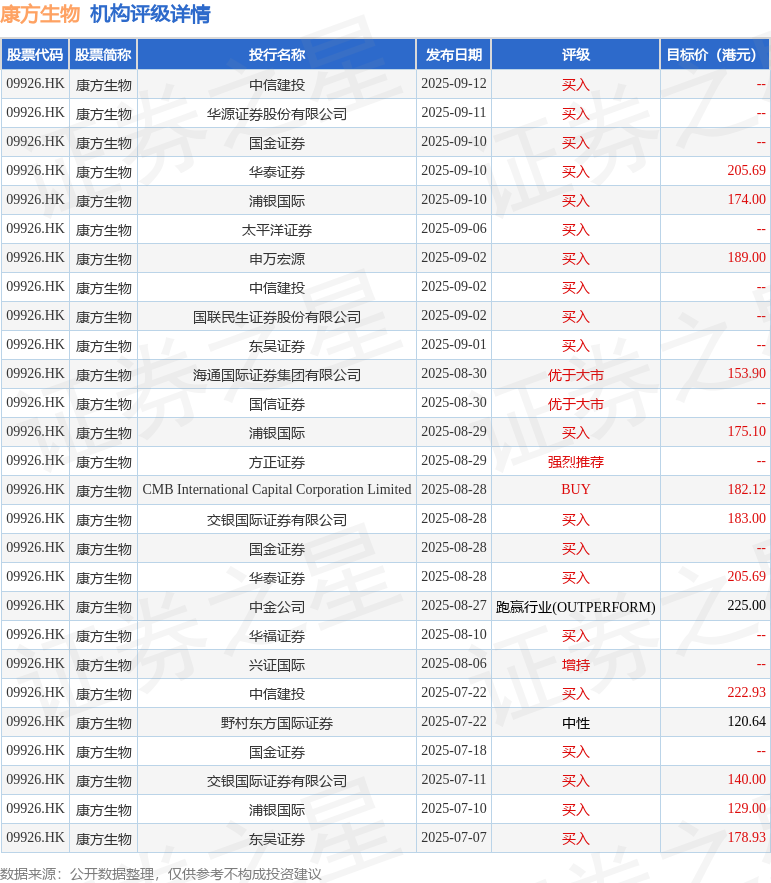Click 09926.HK in the 2025-09-12 row
Viewport: 771px width, 883px height.
coord(35,83)
